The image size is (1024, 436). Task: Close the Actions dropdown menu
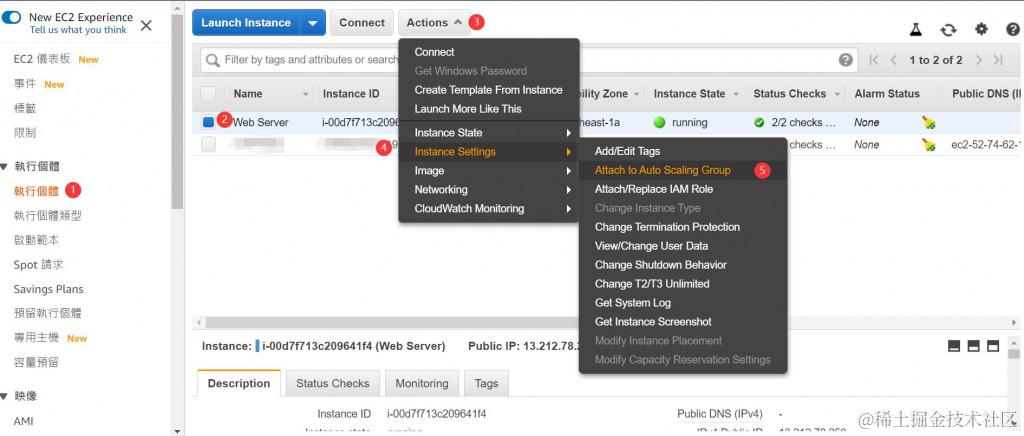(434, 23)
